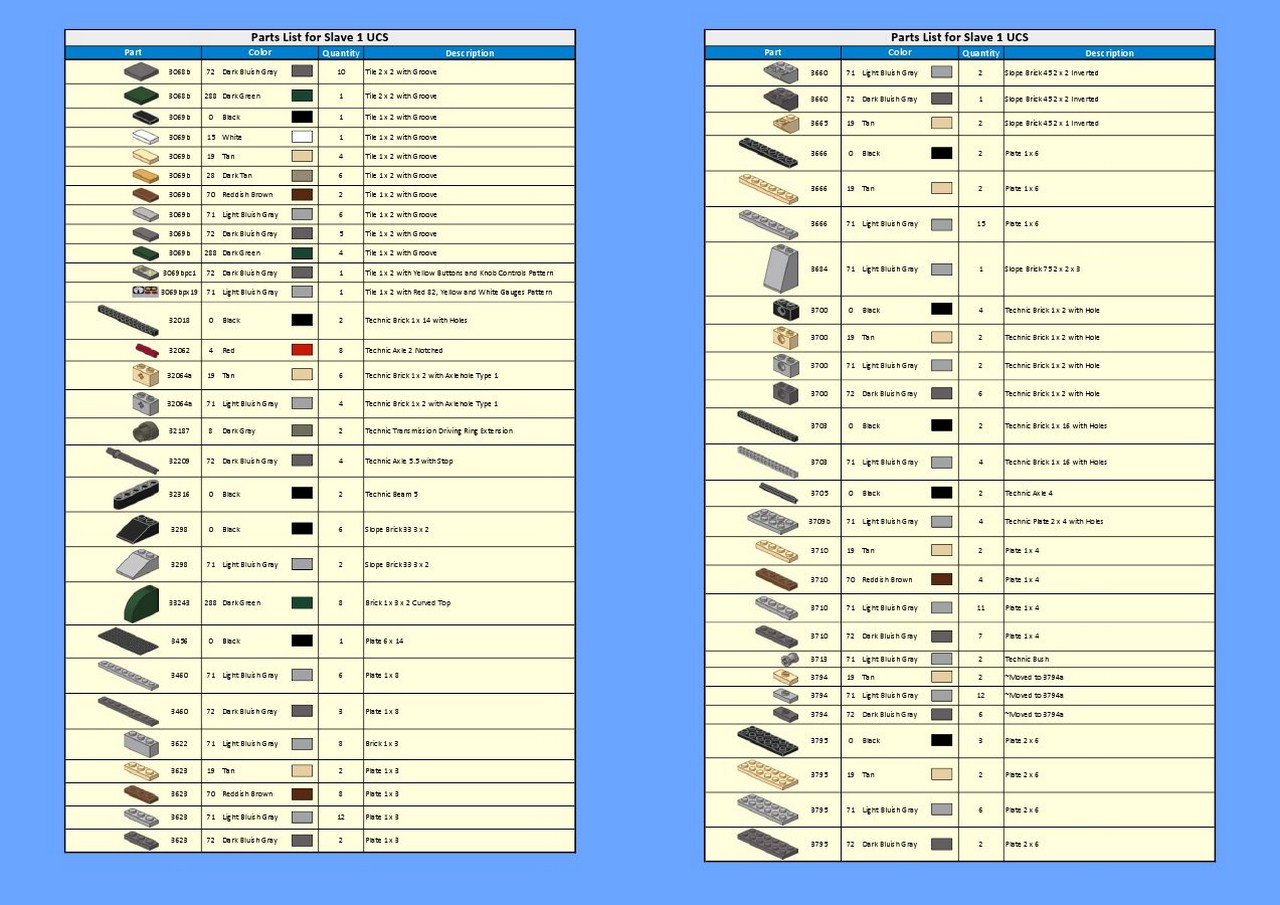Select the black swatch in the Plate 6 x 14 row
The height and width of the screenshot is (905, 1280).
coord(302,641)
